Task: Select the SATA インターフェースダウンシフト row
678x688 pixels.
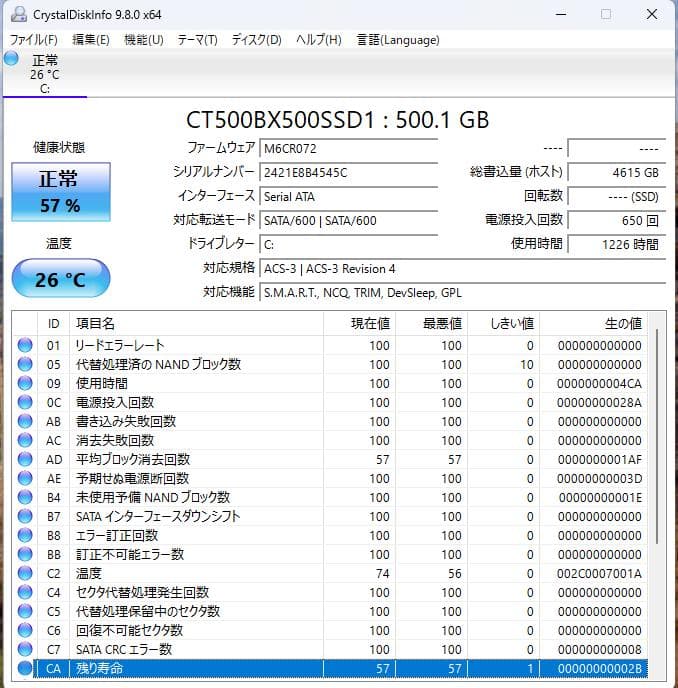Action: 330,516
